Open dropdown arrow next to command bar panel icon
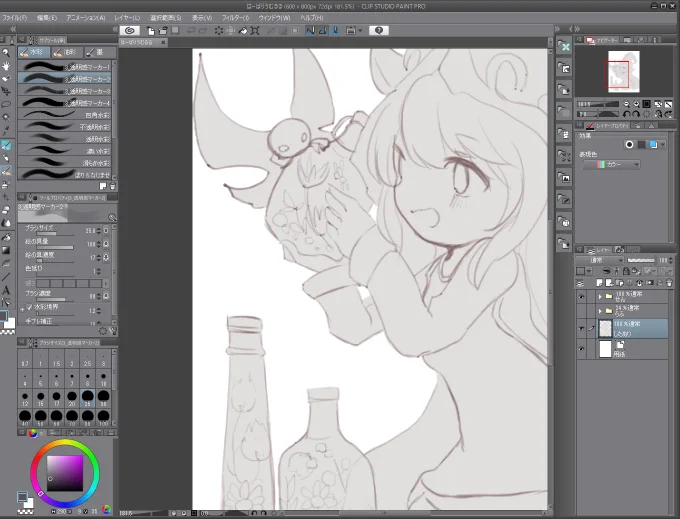680x519 pixels. [x=360, y=30]
